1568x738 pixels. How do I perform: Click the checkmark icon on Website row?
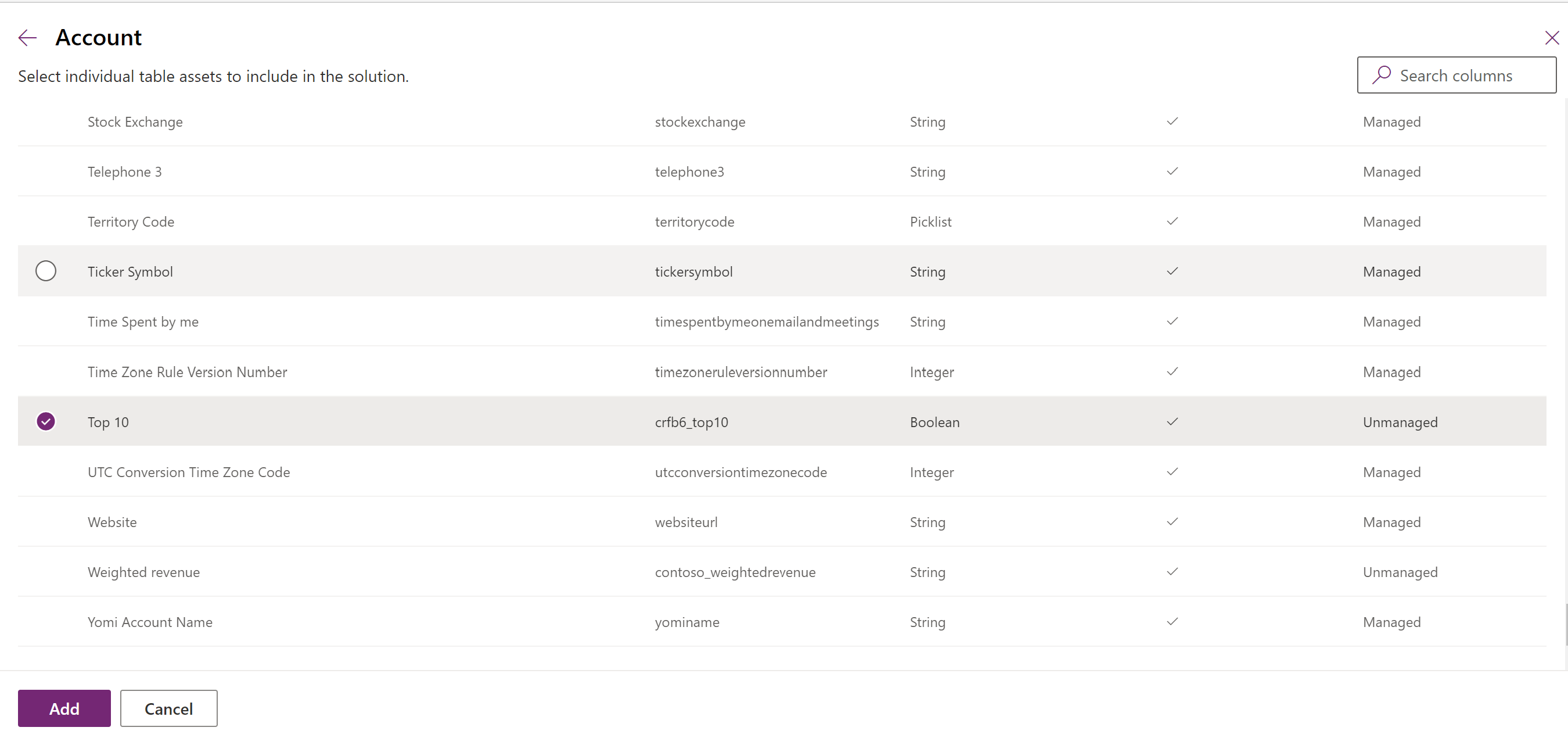[x=1173, y=521]
